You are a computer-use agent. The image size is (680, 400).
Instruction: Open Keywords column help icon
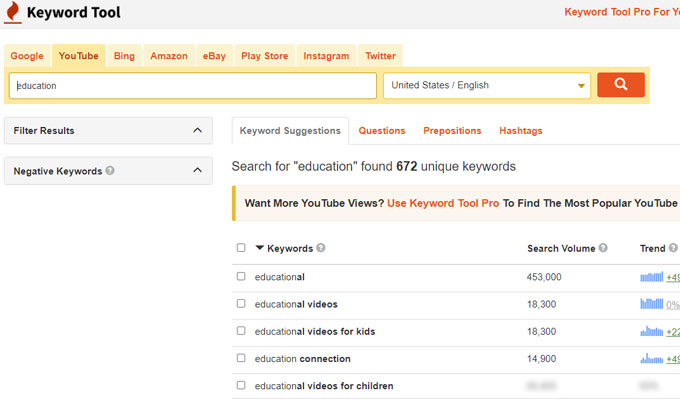coord(320,248)
